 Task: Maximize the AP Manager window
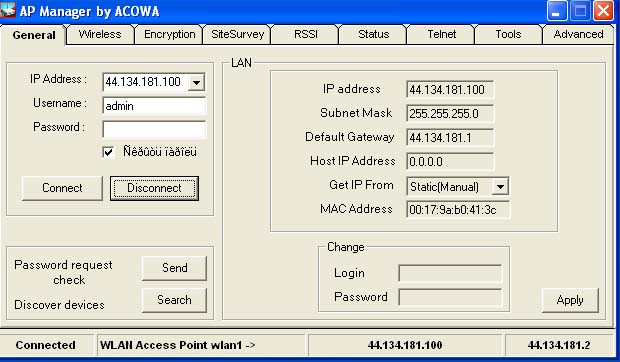point(580,11)
